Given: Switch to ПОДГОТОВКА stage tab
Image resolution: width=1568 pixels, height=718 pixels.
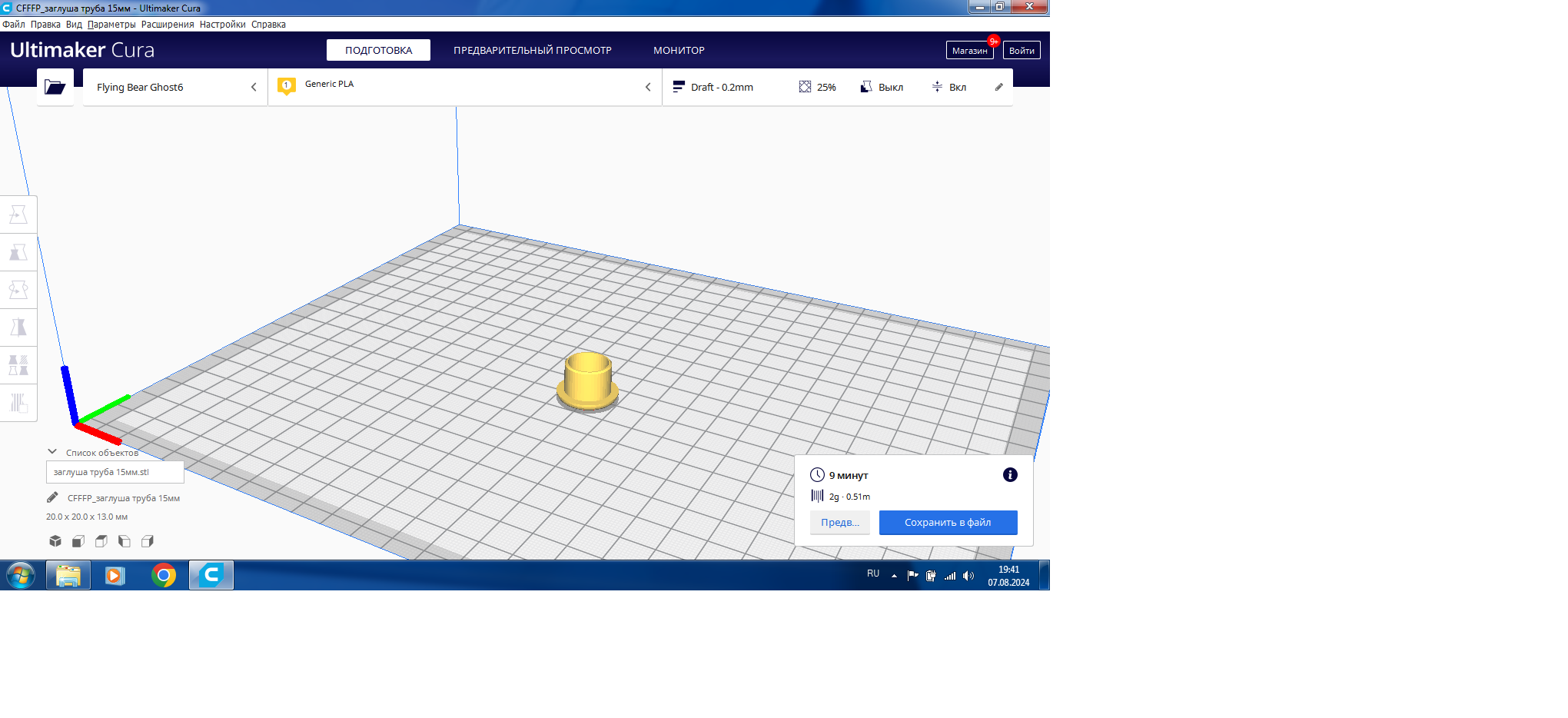Looking at the screenshot, I should coord(378,50).
